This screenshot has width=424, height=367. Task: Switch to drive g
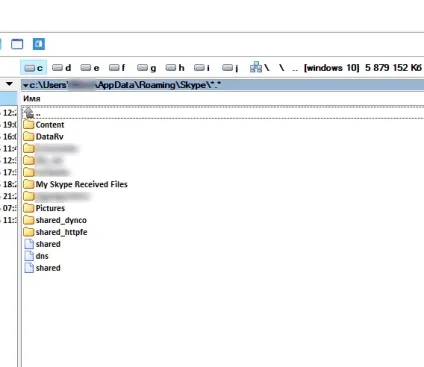(147, 68)
